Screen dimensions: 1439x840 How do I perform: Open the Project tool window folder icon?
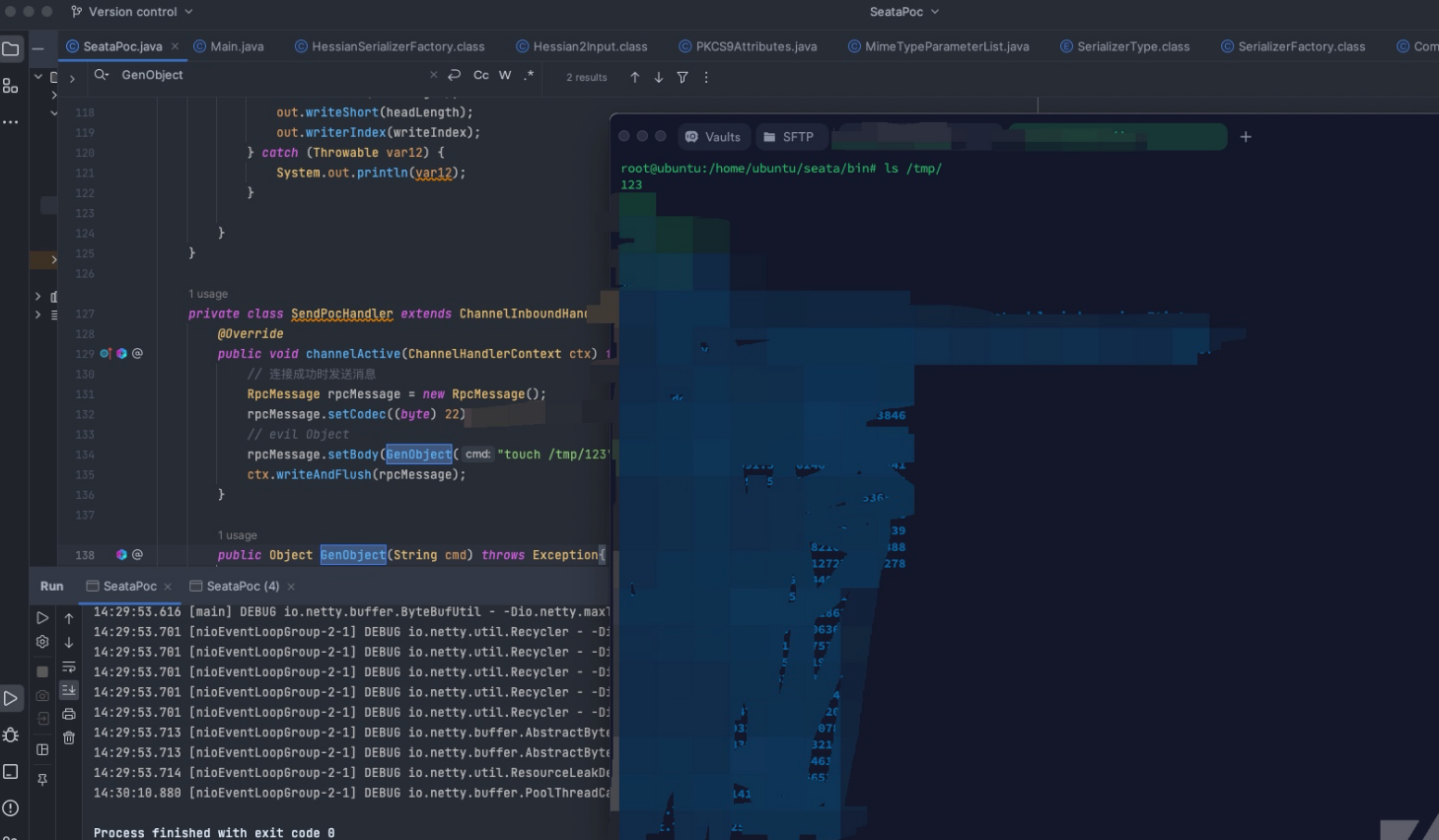11,48
